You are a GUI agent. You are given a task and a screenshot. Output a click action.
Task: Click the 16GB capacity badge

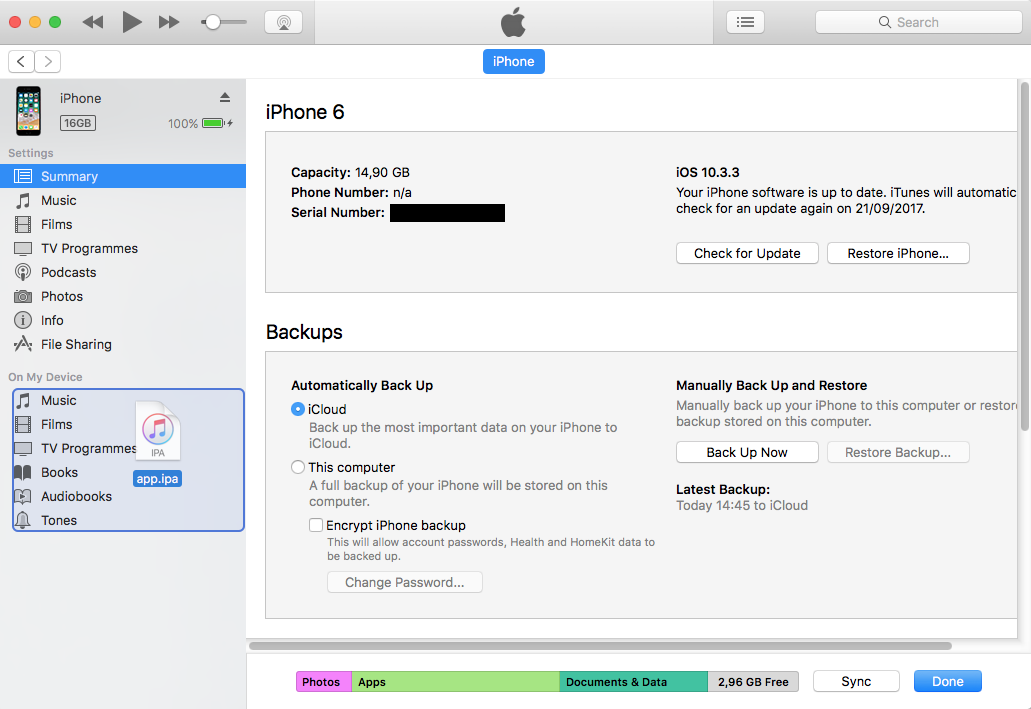pyautogui.click(x=78, y=123)
